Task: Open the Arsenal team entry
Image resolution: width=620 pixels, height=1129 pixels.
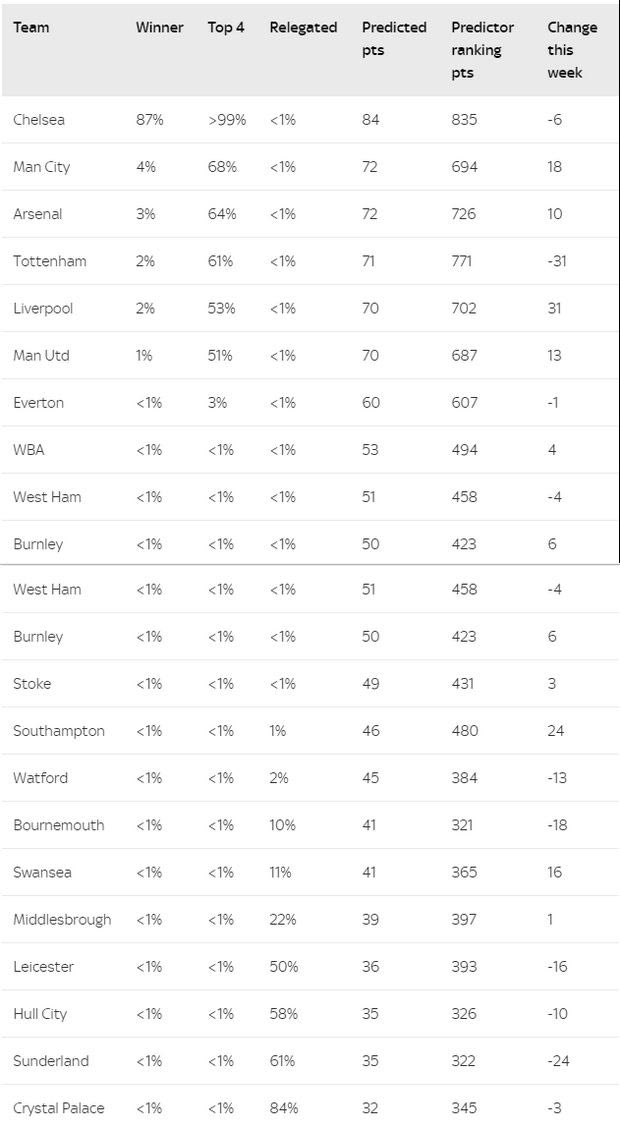Action: 37,214
